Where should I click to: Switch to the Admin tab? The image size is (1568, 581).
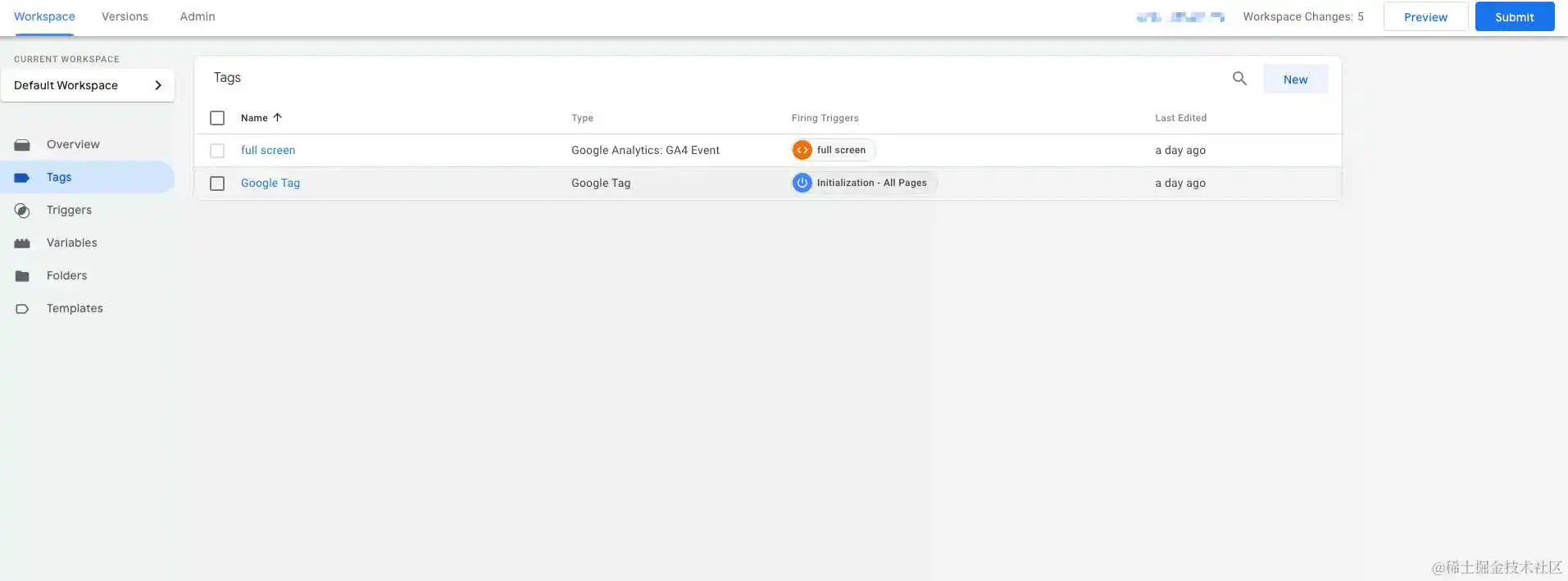coord(198,16)
